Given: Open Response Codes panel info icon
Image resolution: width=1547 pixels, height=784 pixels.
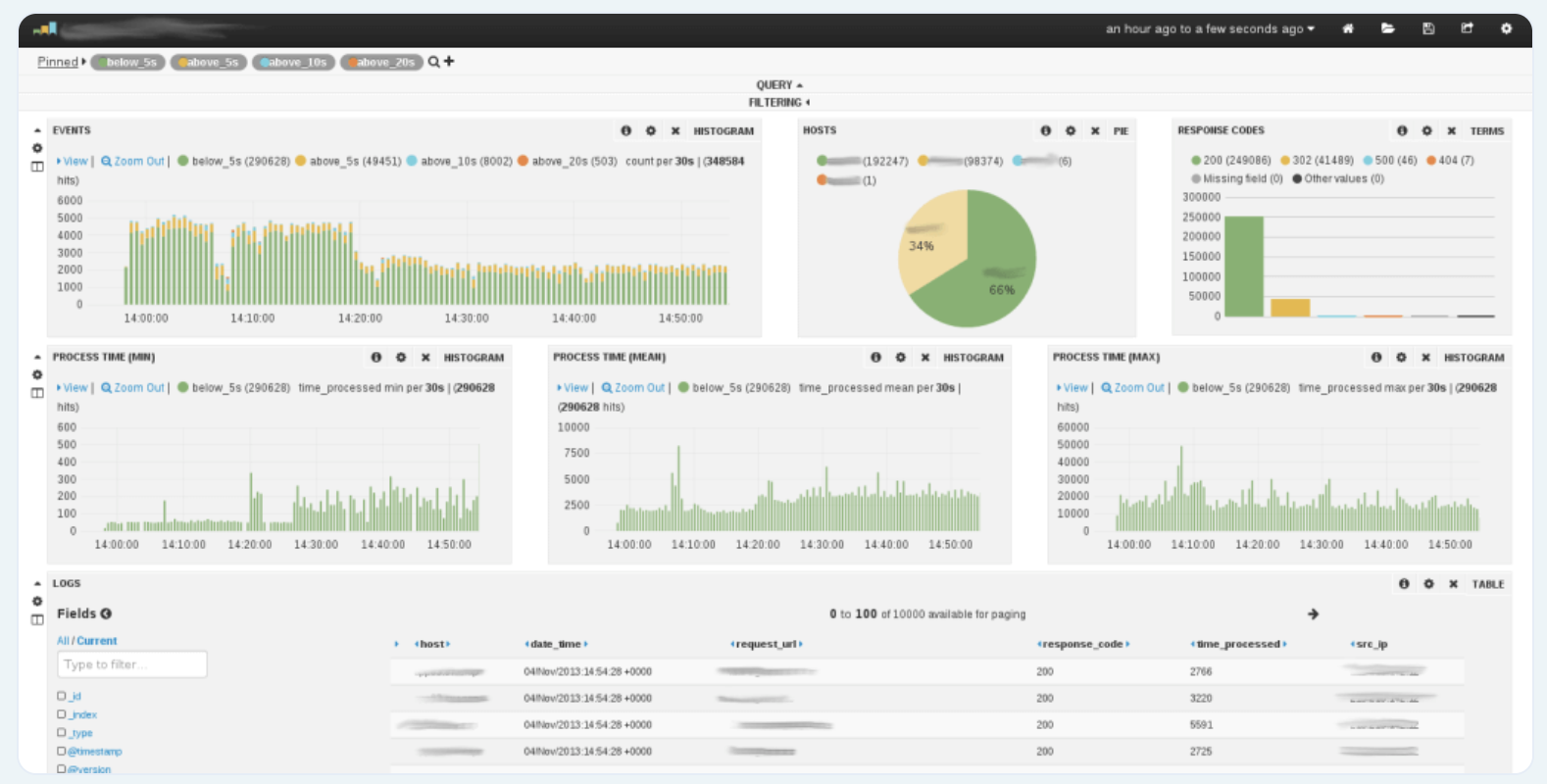Looking at the screenshot, I should [x=1402, y=130].
